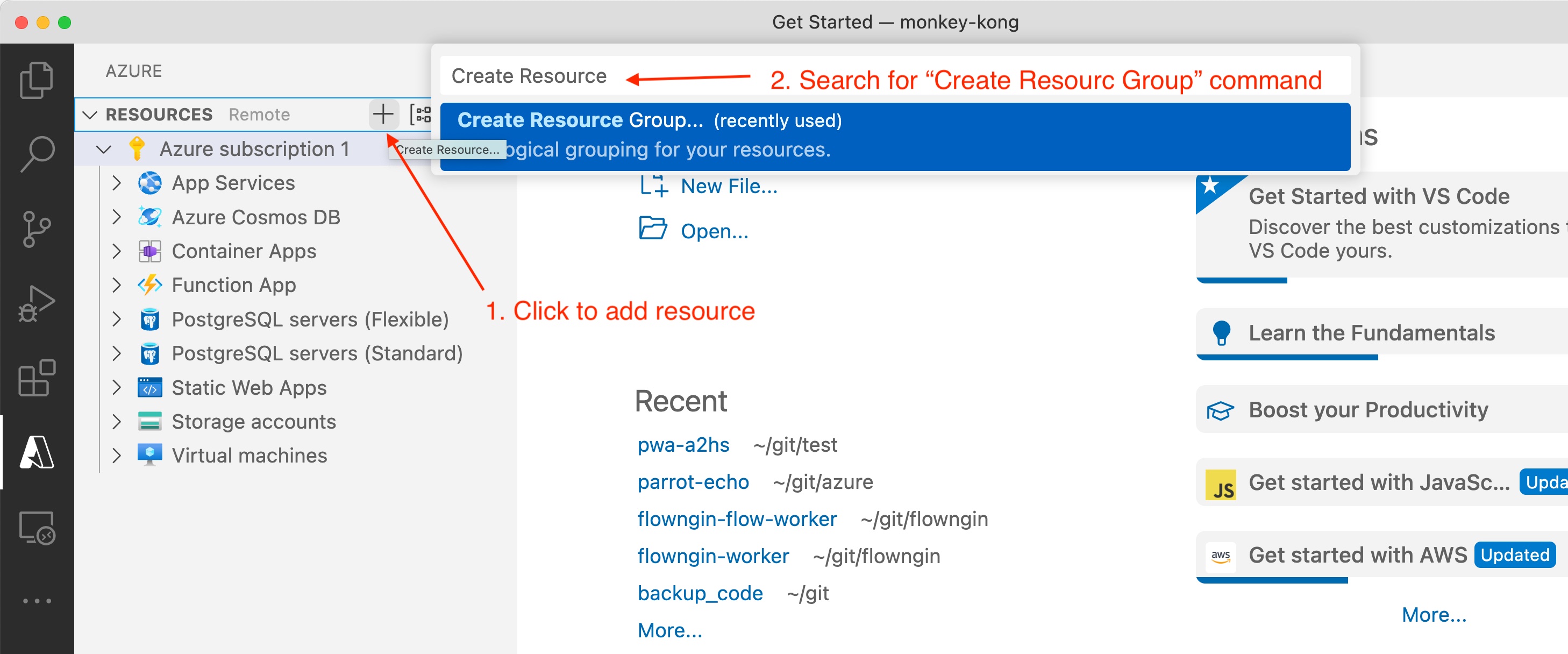The height and width of the screenshot is (654, 1568).
Task: Expand the Container Apps node
Action: [117, 251]
